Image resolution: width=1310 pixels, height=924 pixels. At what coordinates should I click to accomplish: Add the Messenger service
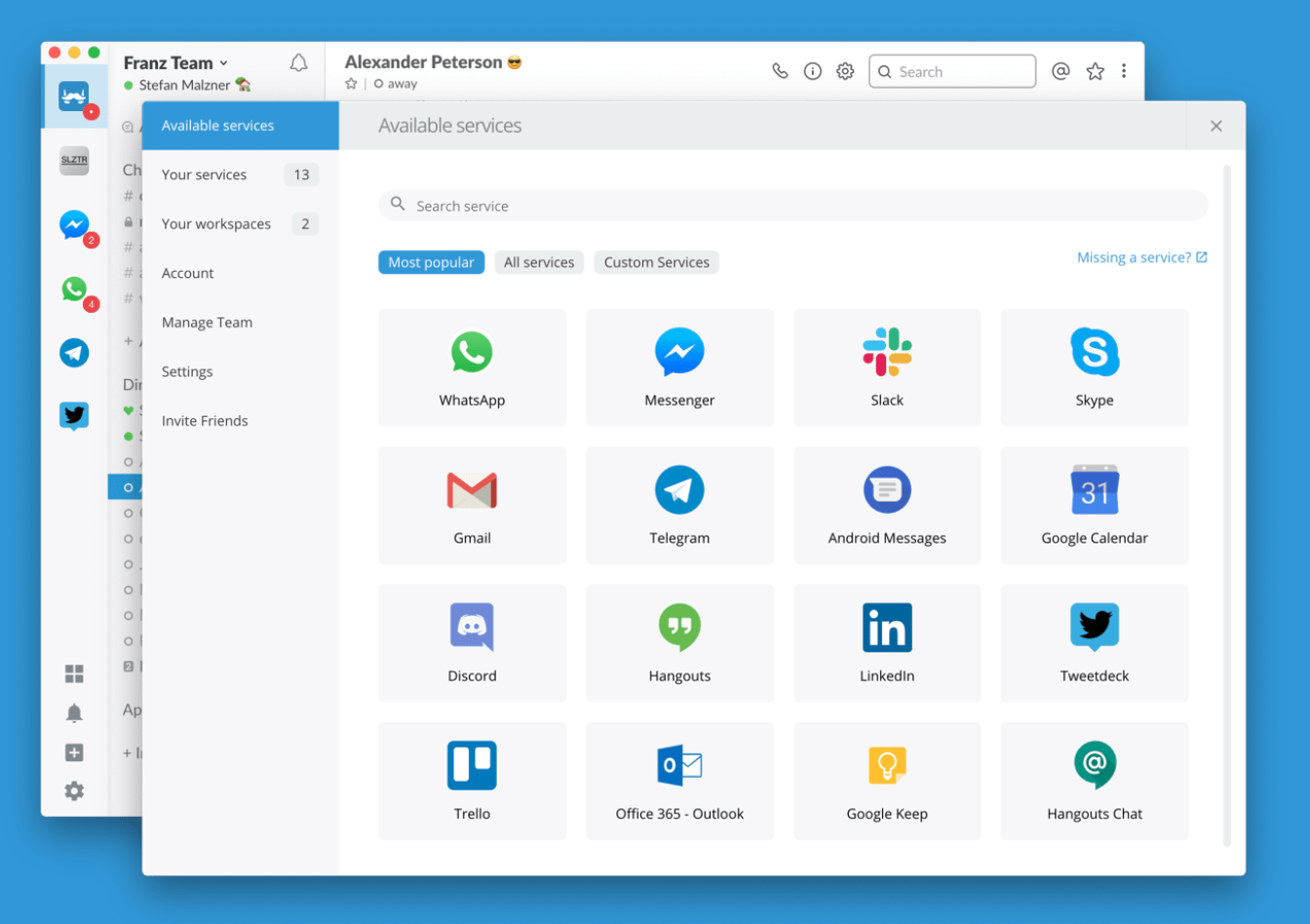(679, 367)
